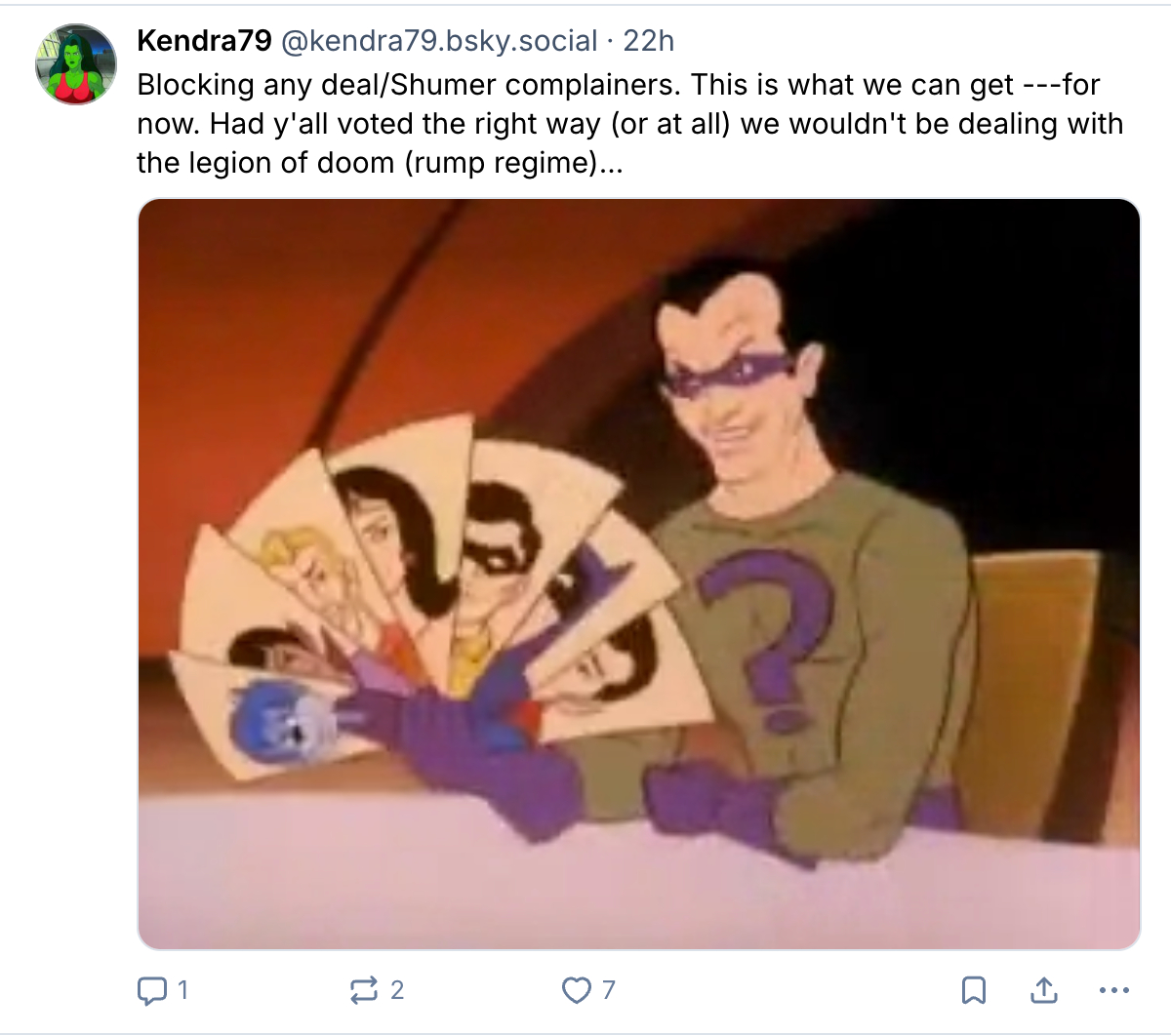Click Kendra79's green She-Hulk avatar

[76, 64]
